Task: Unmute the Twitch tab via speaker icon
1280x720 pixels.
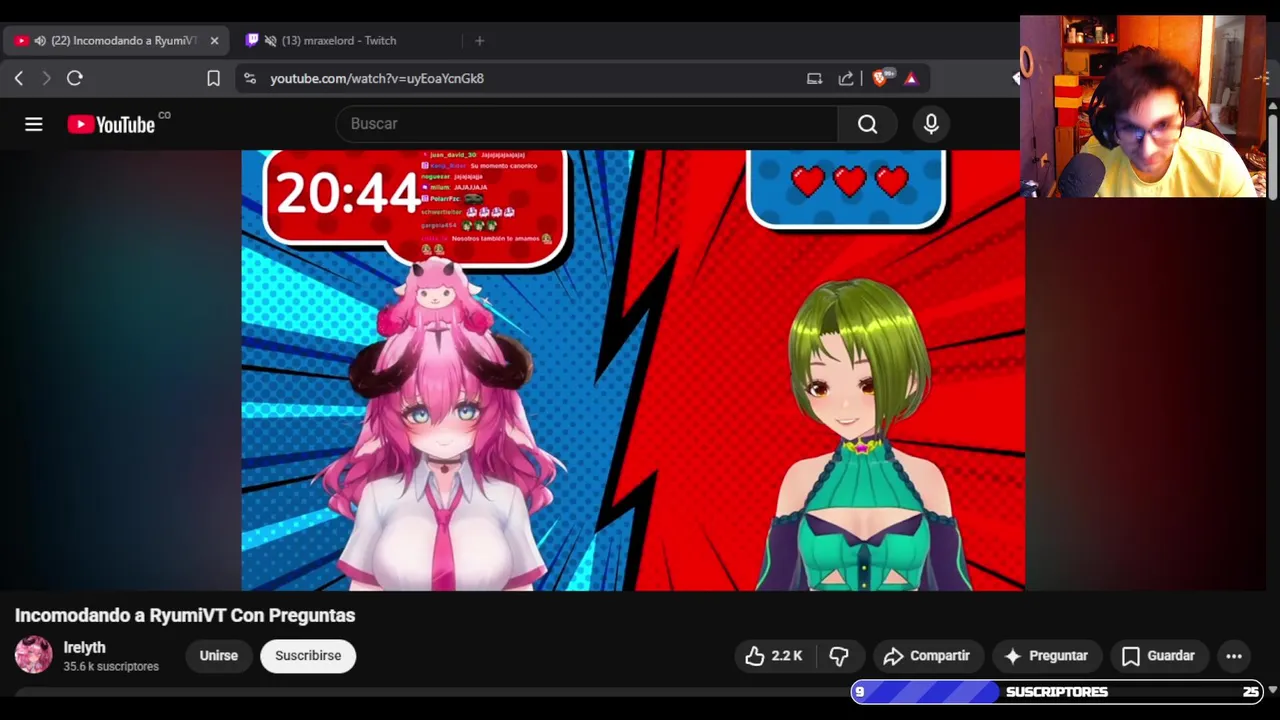Action: pos(270,41)
